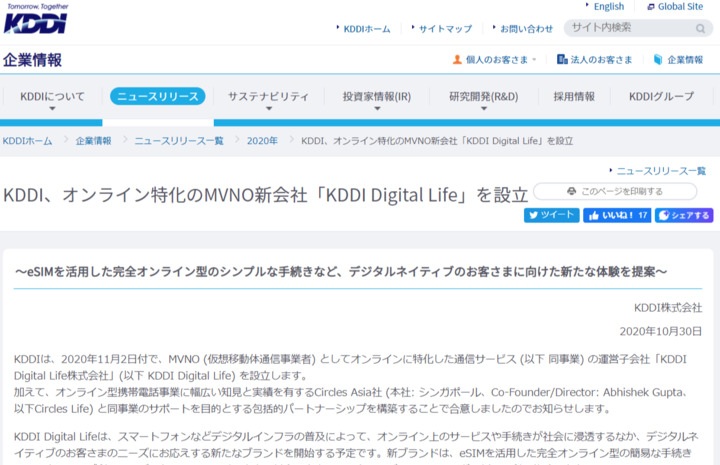Select the KDDIグループ menu item
This screenshot has width=720, height=465.
661,96
